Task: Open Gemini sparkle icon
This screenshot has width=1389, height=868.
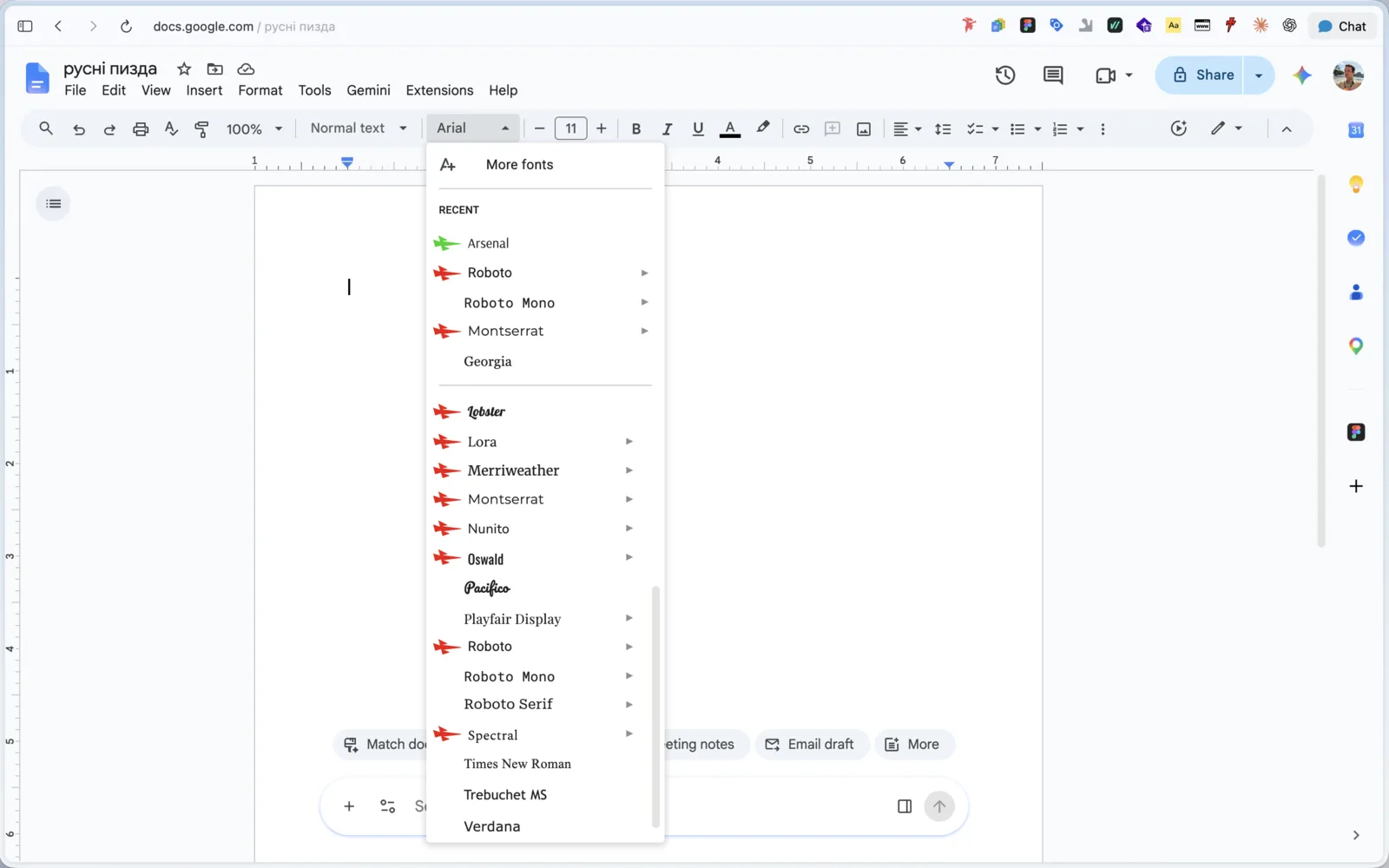Action: pos(1302,76)
